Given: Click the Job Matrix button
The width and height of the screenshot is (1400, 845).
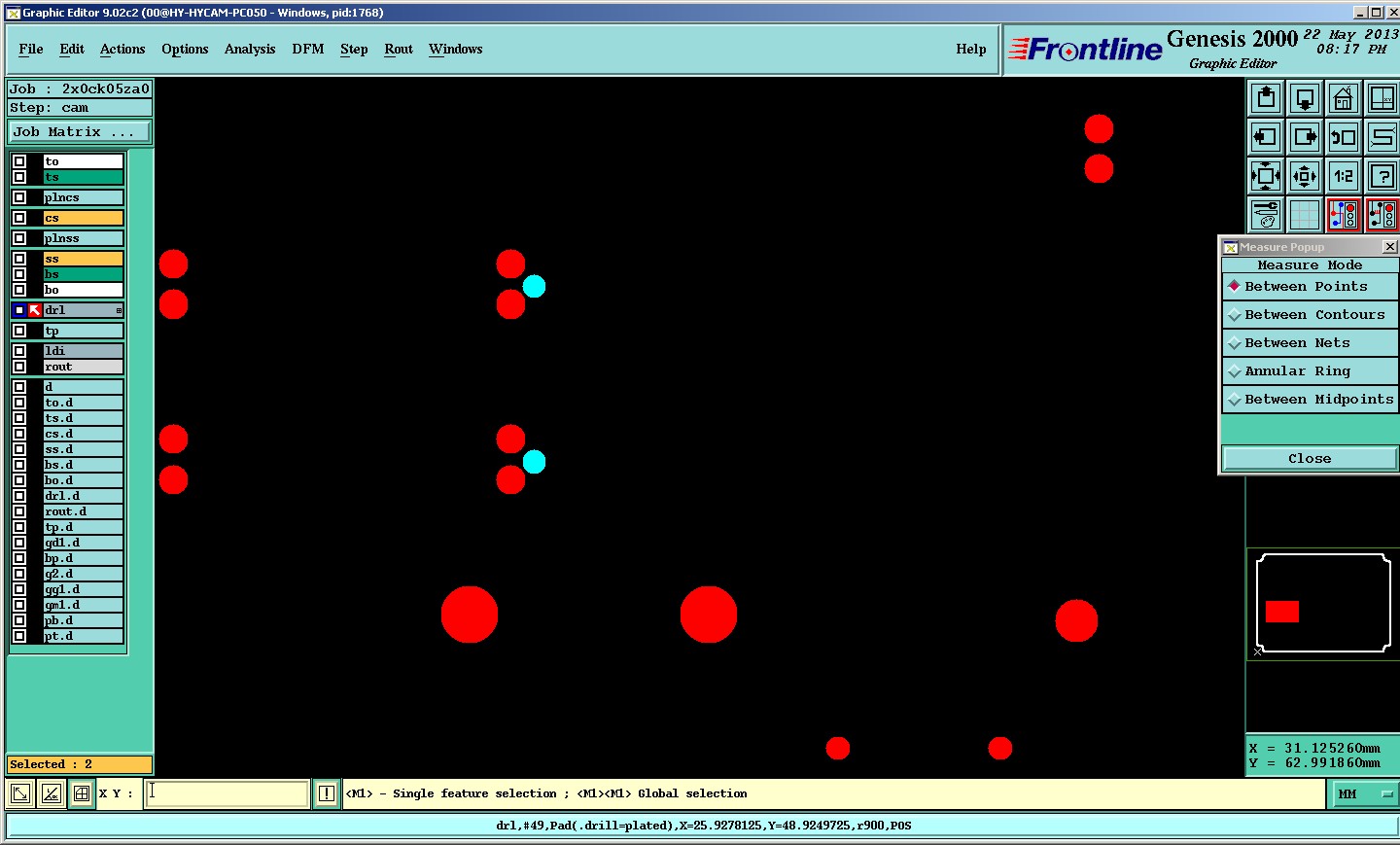Looking at the screenshot, I should (x=80, y=132).
